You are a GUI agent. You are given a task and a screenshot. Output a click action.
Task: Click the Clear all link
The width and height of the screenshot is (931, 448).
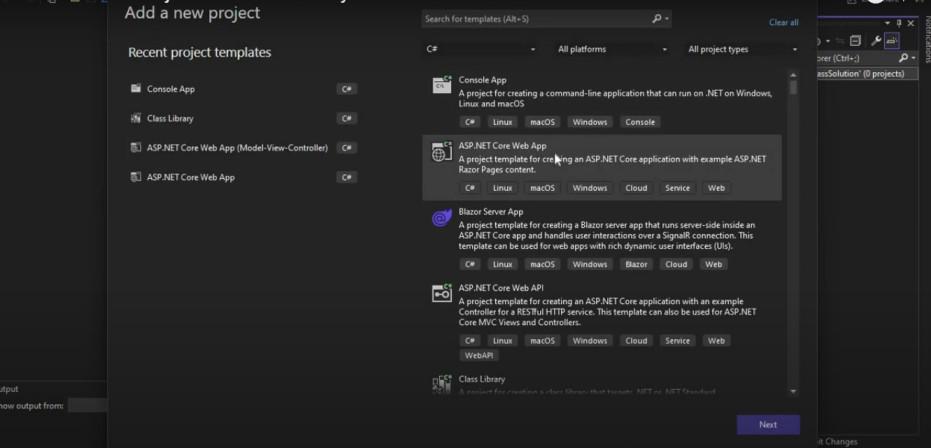tap(783, 23)
